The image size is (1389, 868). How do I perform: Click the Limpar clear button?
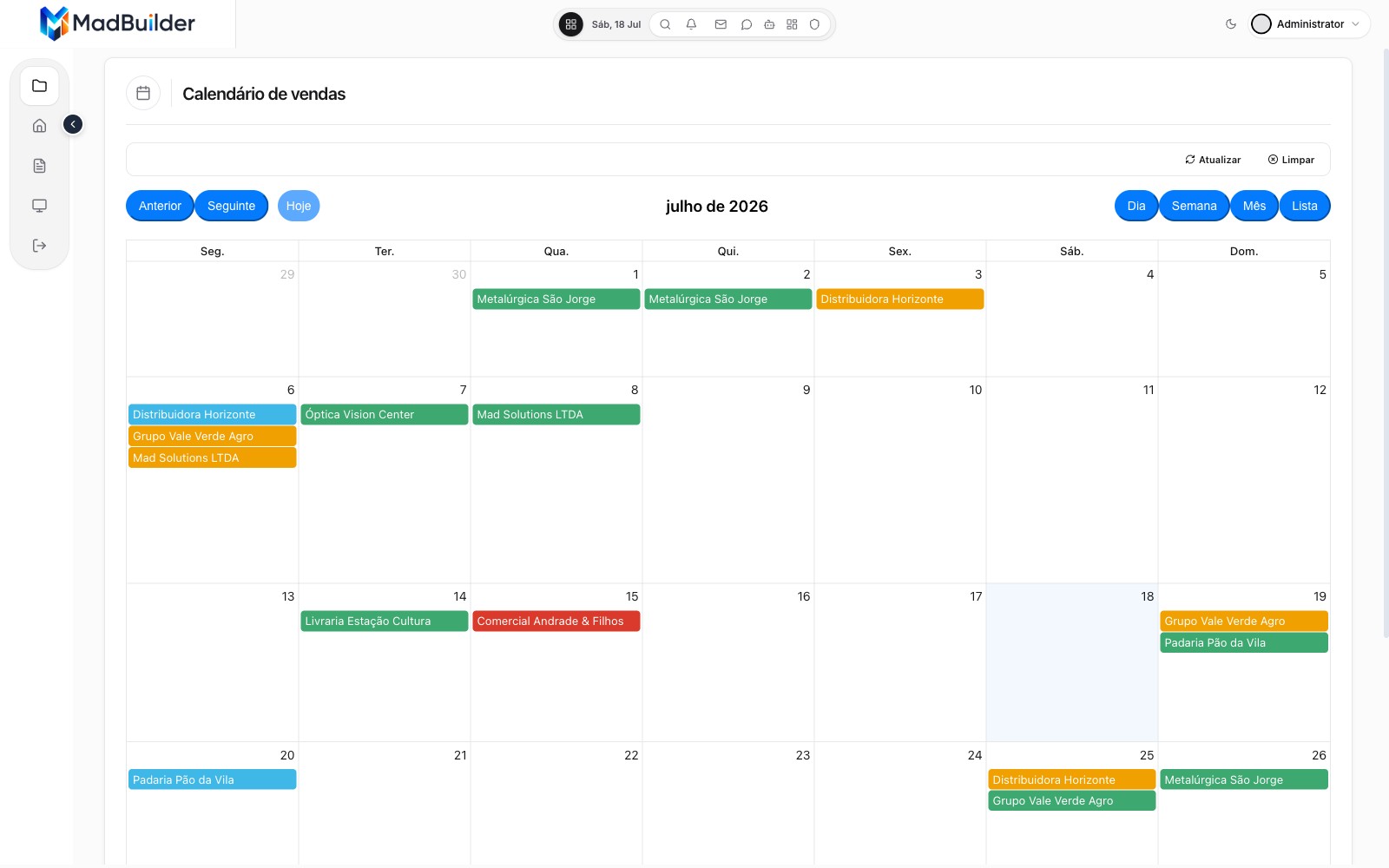1291,160
